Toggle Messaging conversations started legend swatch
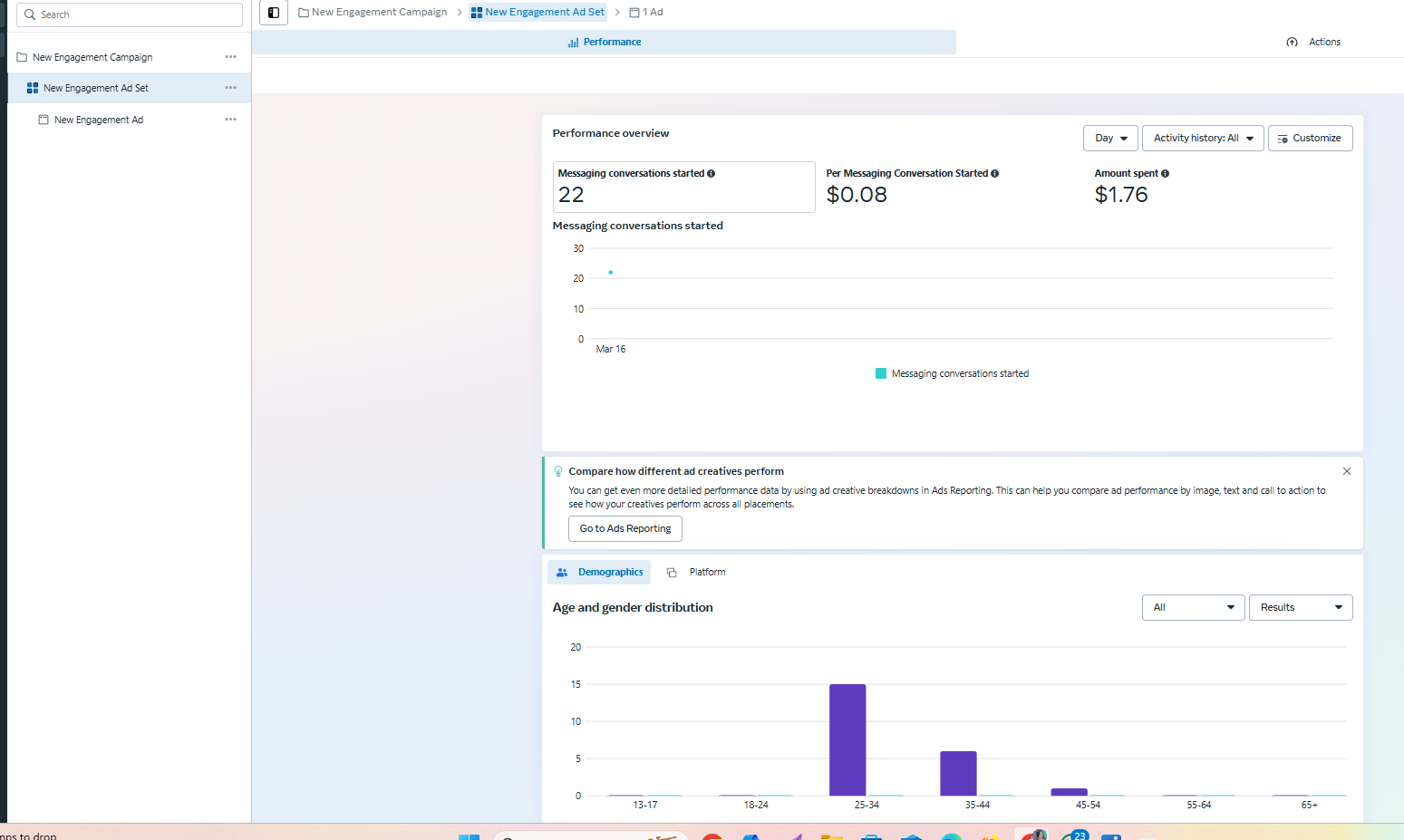The width and height of the screenshot is (1404, 840). [880, 373]
